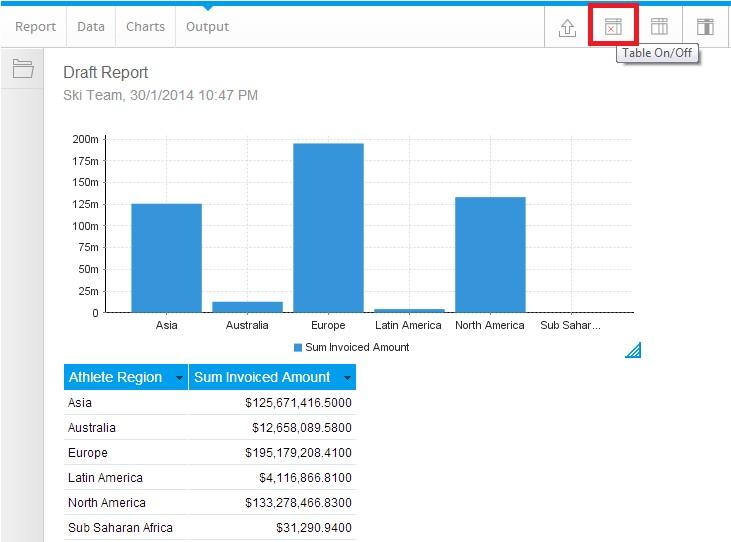Click the 'Sub Sahar...' axis label
Image resolution: width=731 pixels, height=542 pixels.
[570, 325]
